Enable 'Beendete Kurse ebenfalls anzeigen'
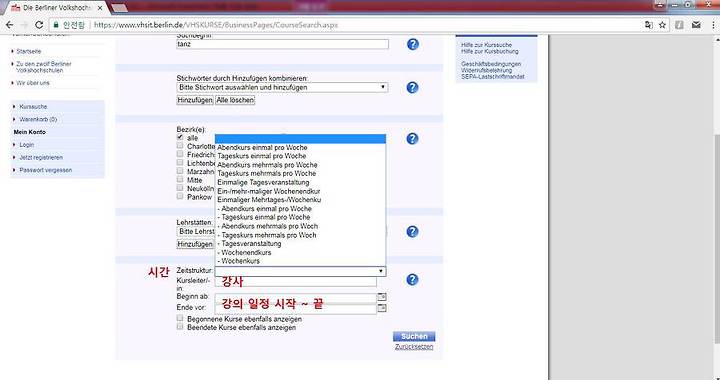Image resolution: width=720 pixels, height=380 pixels. click(180, 327)
